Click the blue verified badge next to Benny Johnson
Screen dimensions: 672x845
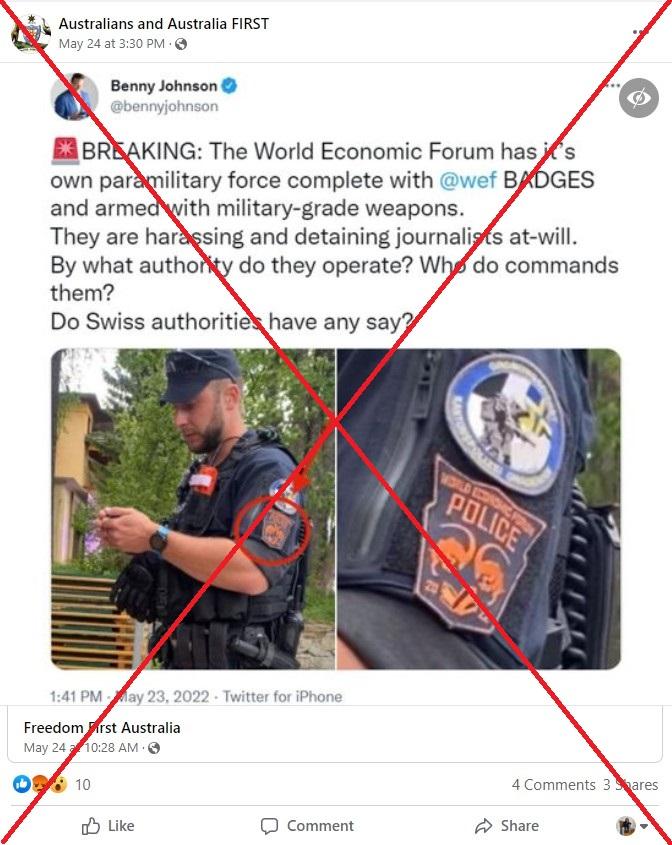[229, 86]
